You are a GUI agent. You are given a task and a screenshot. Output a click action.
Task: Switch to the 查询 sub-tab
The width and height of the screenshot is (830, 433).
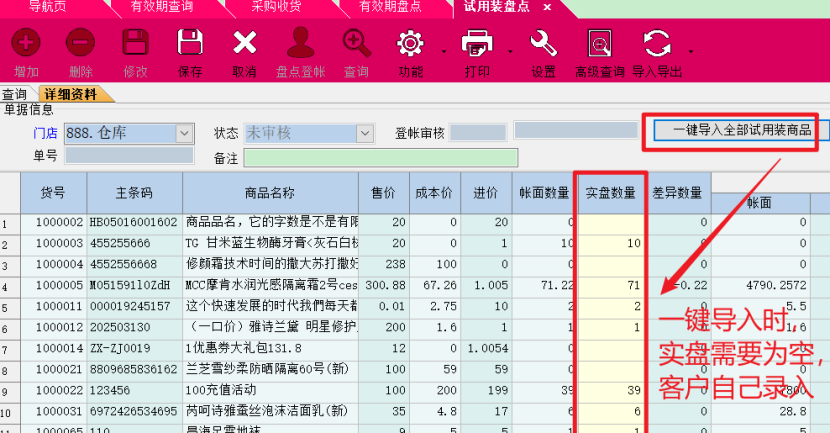pyautogui.click(x=15, y=94)
